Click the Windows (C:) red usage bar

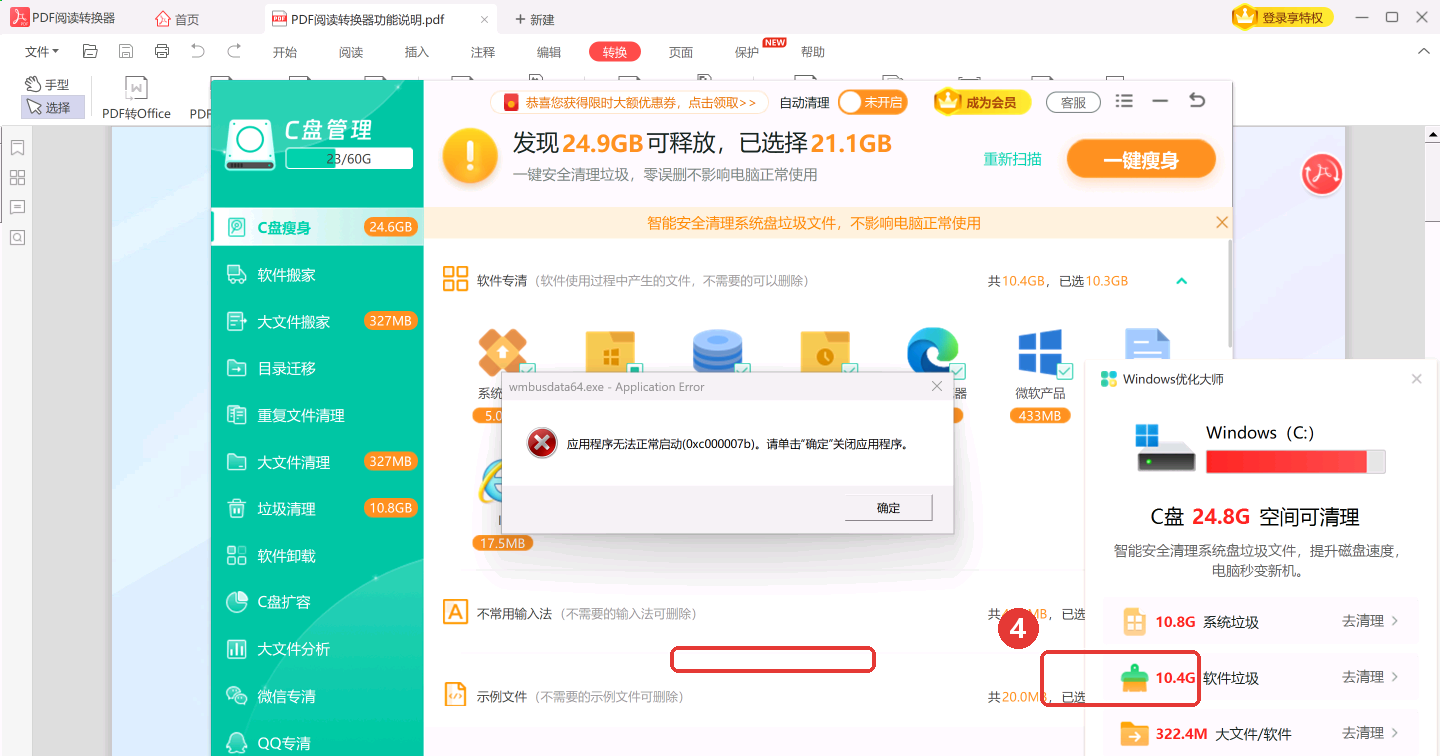[1295, 461]
